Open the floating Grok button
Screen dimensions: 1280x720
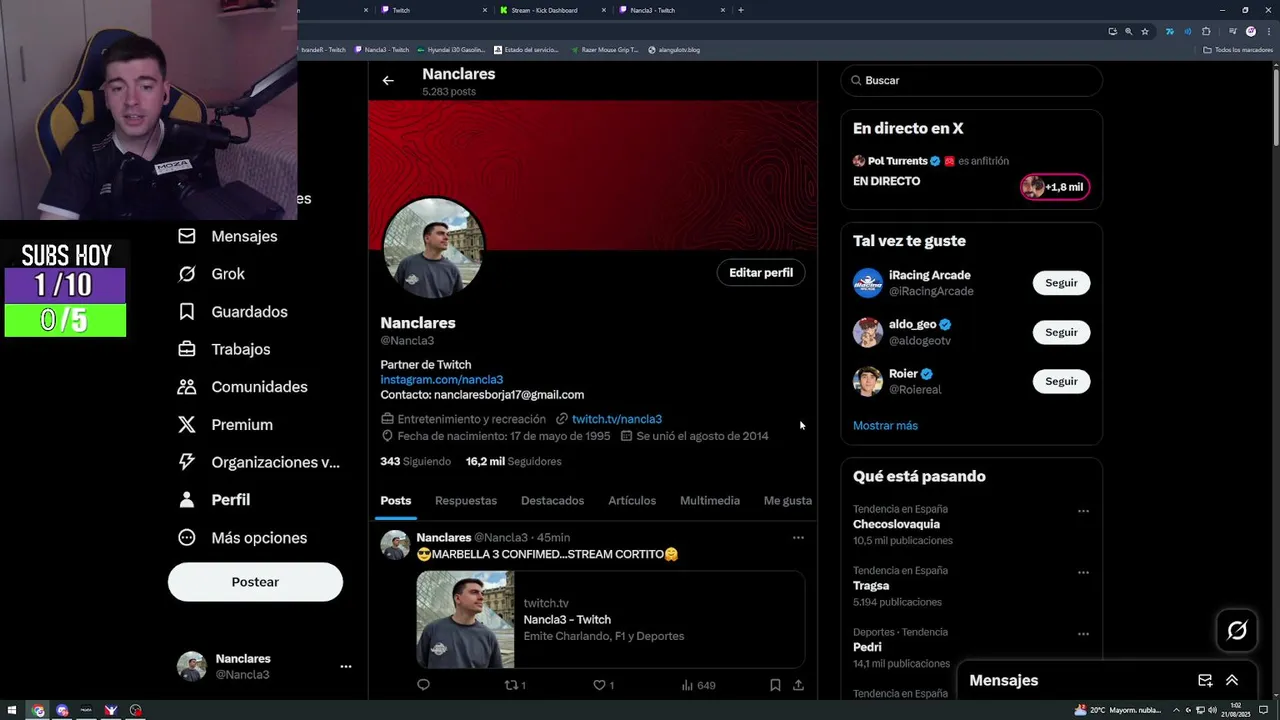1237,630
